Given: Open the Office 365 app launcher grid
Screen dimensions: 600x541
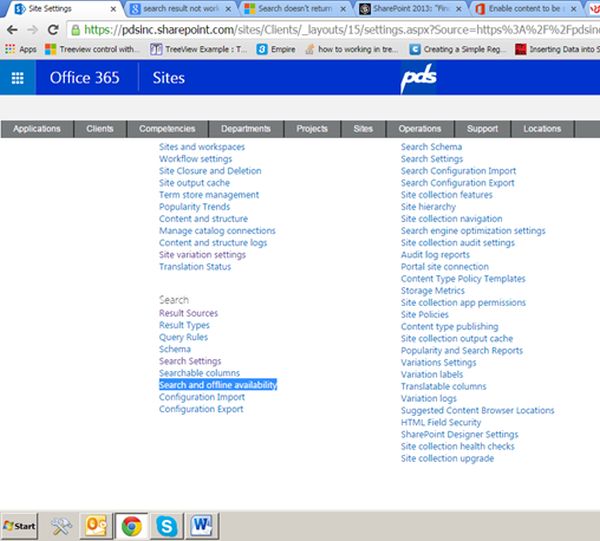Looking at the screenshot, I should [18, 78].
